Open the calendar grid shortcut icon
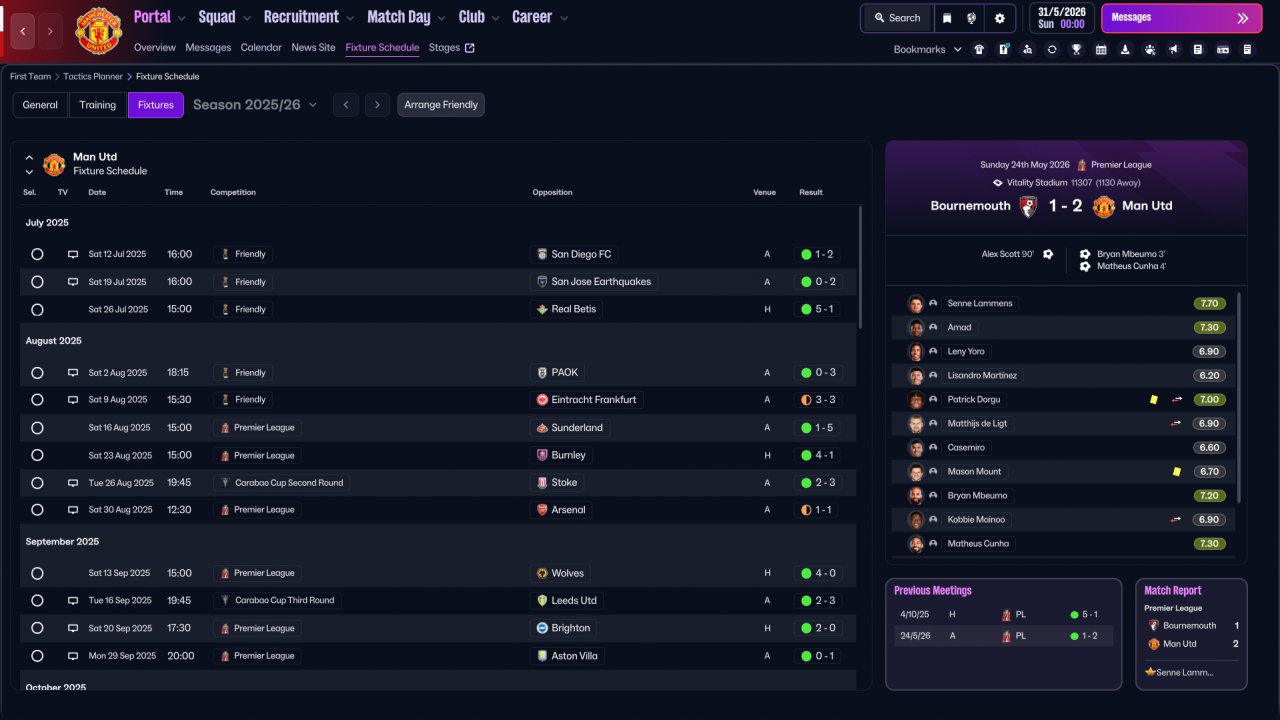This screenshot has width=1280, height=720. 1101,49
